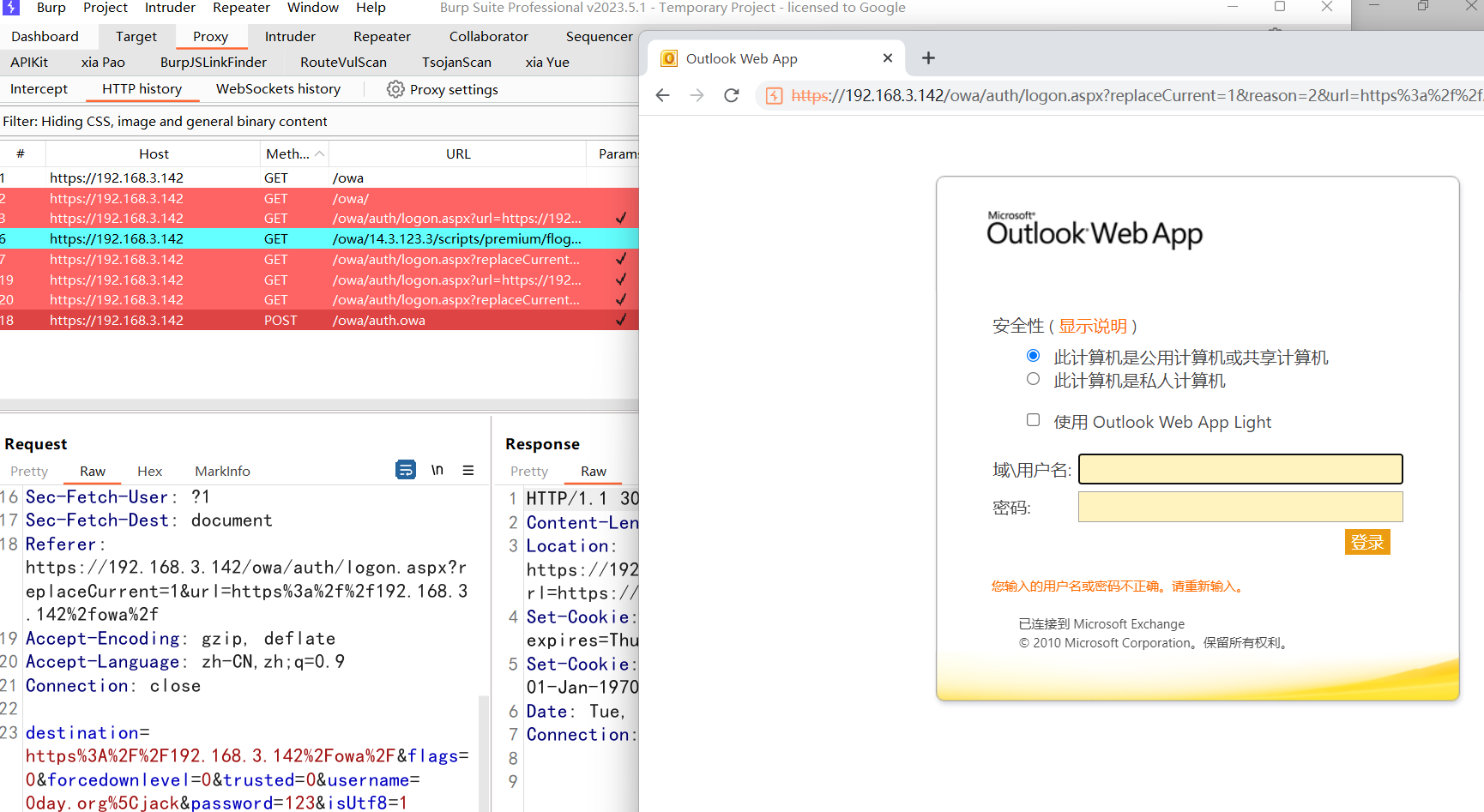Switch Request view to Hex
Screen dimensions: 1484x812
tap(149, 472)
